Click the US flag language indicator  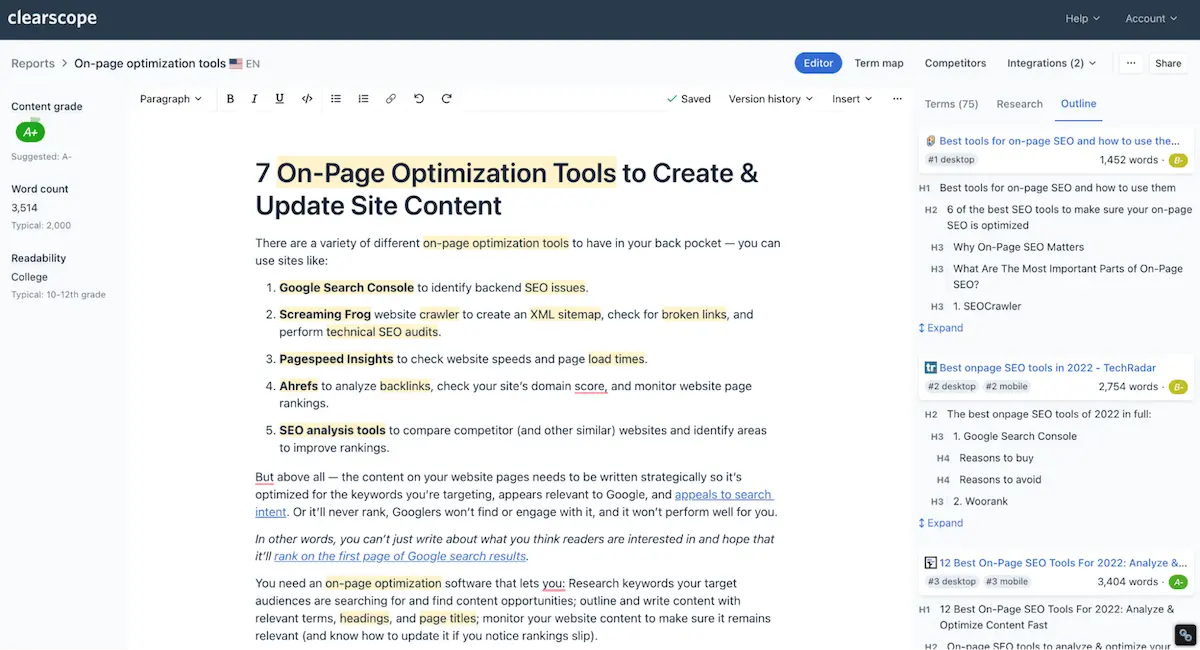pyautogui.click(x=236, y=64)
